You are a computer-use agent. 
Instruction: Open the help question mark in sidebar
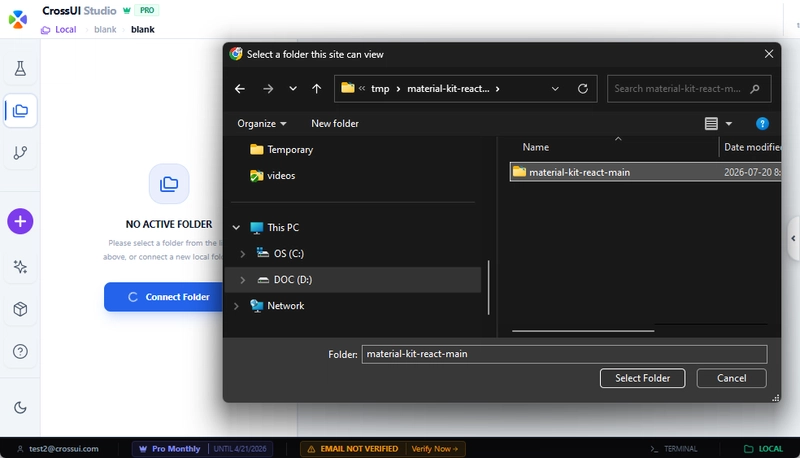[20, 351]
